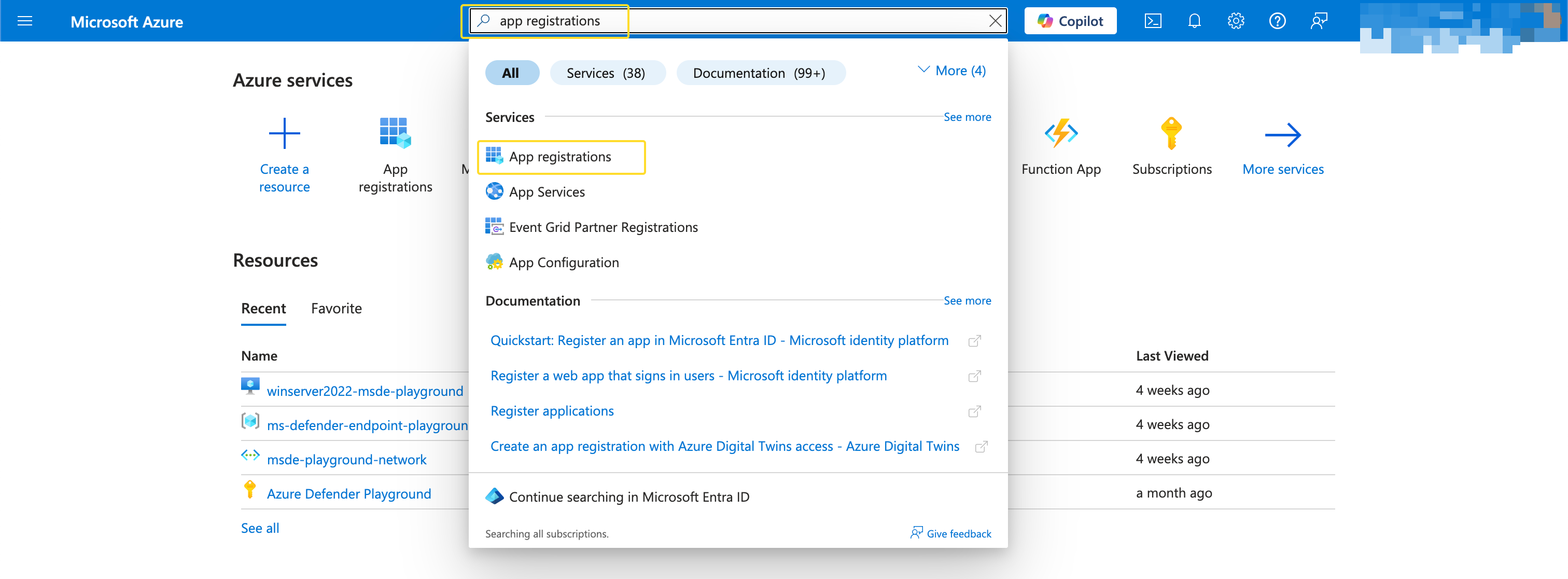Select App Configuration search result
Viewport: 1568px width, 579px height.
click(x=564, y=263)
